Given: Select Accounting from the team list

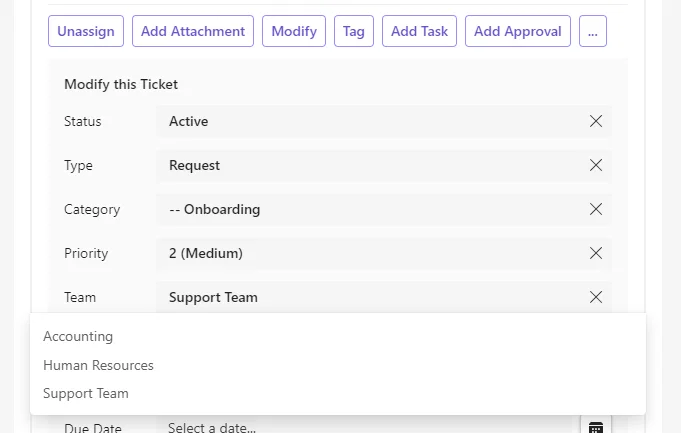Looking at the screenshot, I should point(337,337).
